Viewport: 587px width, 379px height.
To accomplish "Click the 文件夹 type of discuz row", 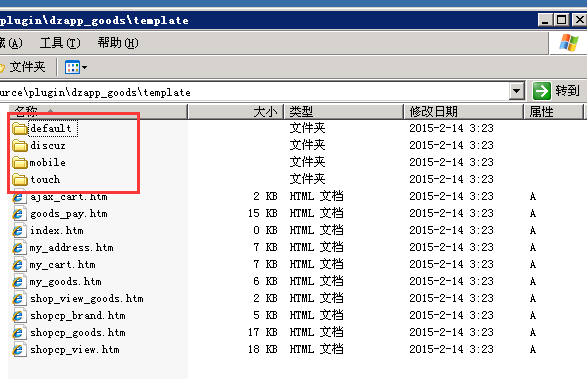I will coord(307,145).
